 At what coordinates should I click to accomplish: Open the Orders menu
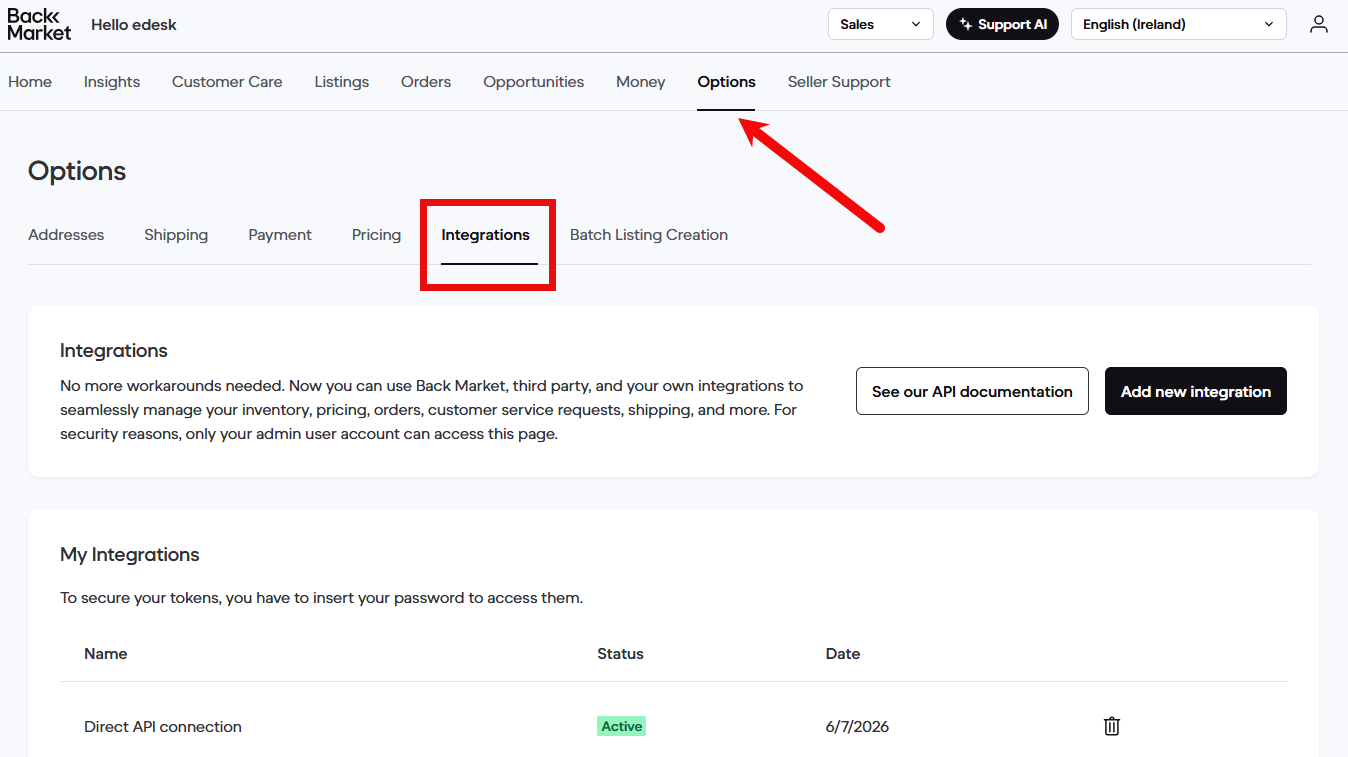(426, 82)
